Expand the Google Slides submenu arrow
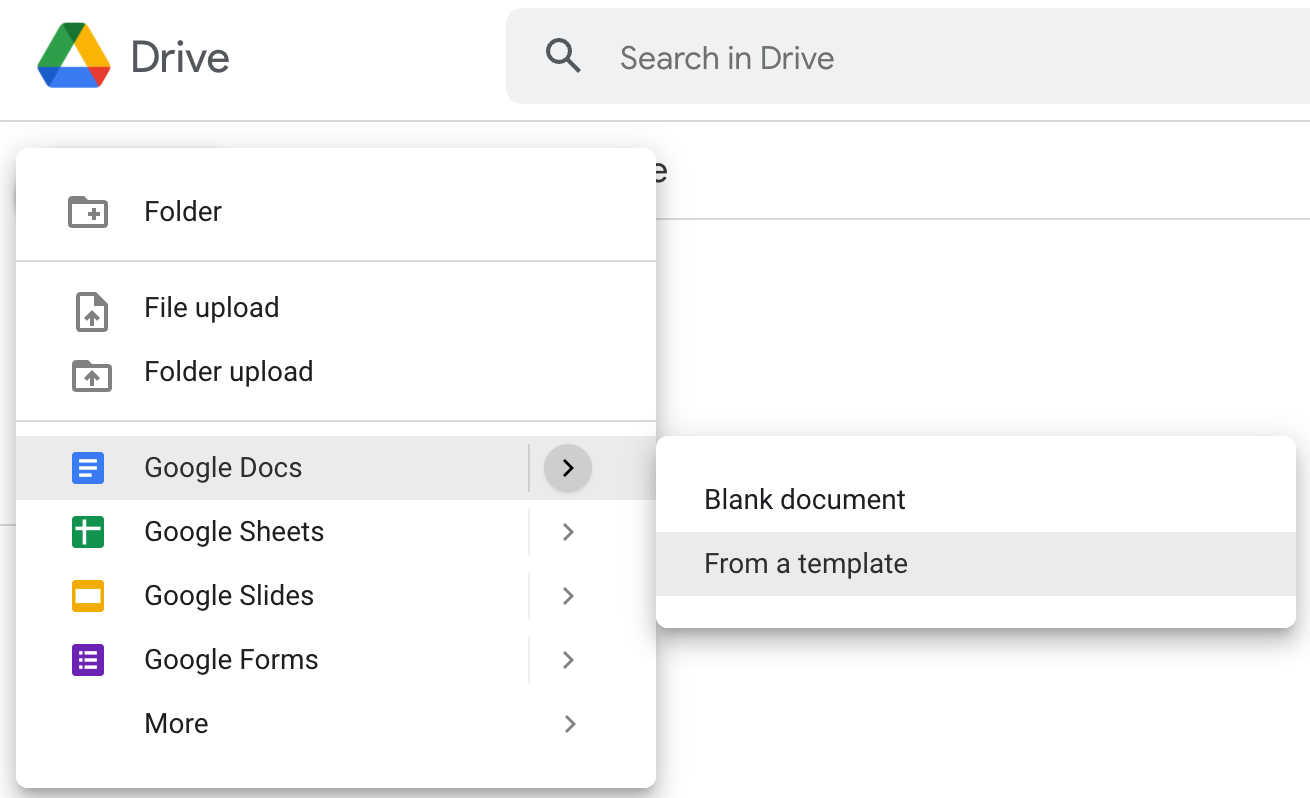Viewport: 1310px width, 798px height. click(x=567, y=596)
